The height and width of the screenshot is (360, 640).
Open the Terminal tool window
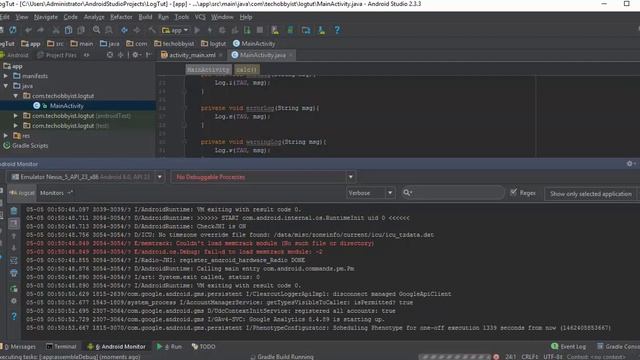[x=61, y=347]
